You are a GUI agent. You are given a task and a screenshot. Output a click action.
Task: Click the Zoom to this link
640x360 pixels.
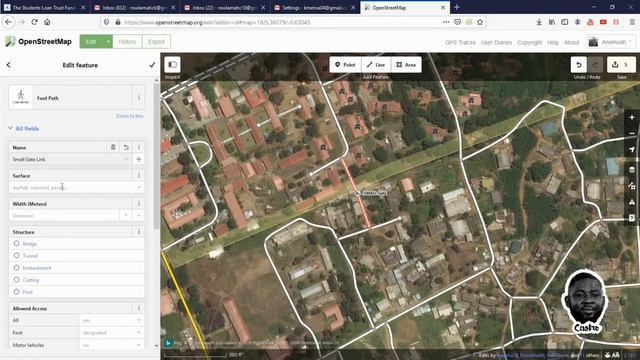(x=129, y=116)
